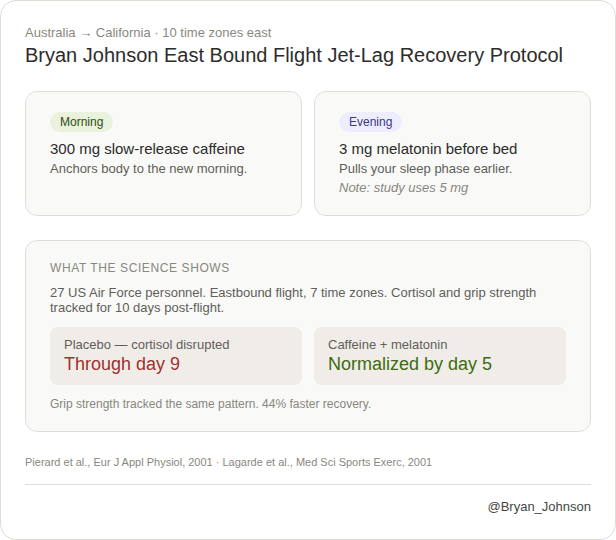Select the 300 mg slow-release caffeine text
The width and height of the screenshot is (616, 540).
click(x=147, y=149)
